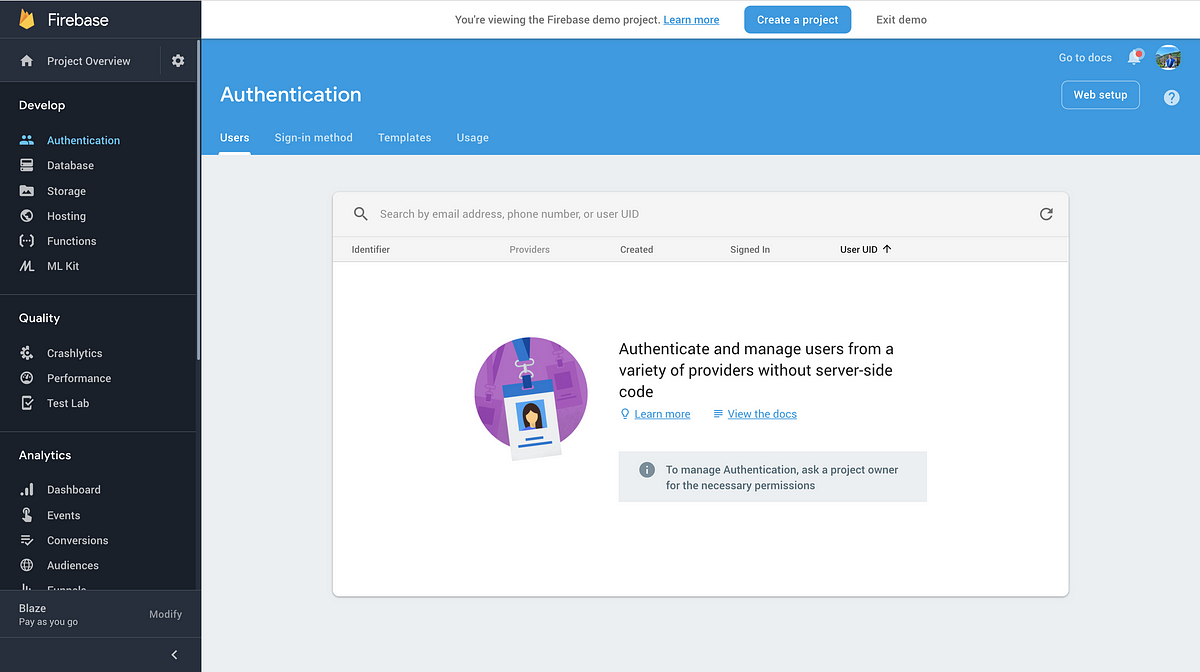1200x672 pixels.
Task: Click the Audiences globe icon
Action: pyautogui.click(x=27, y=565)
